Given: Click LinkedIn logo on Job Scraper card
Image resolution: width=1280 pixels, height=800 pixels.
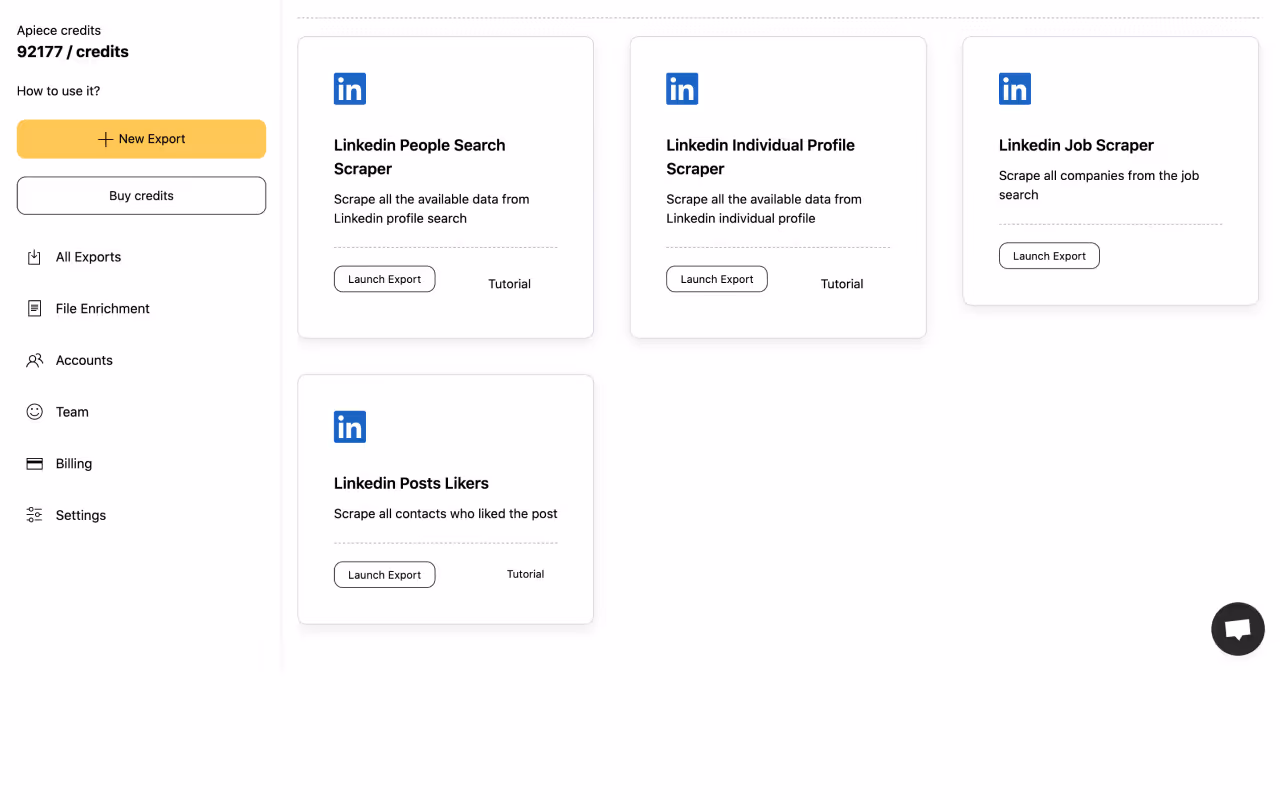Looking at the screenshot, I should tap(1015, 89).
